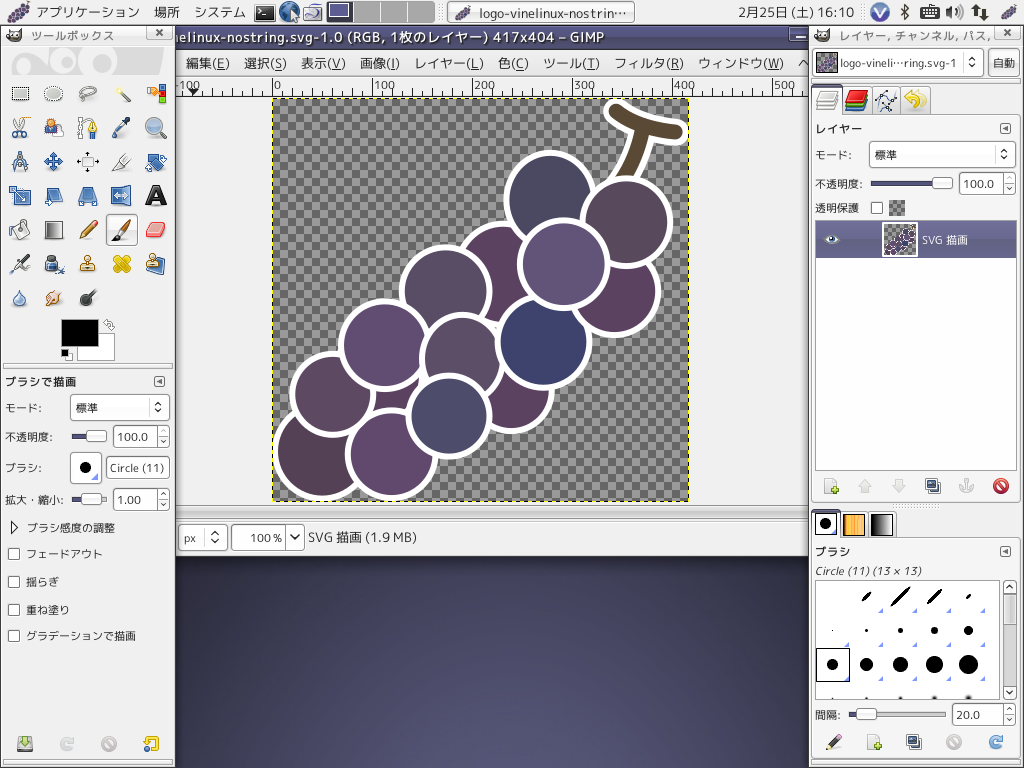Click Circle (11) brush name field
The height and width of the screenshot is (768, 1024).
point(137,468)
